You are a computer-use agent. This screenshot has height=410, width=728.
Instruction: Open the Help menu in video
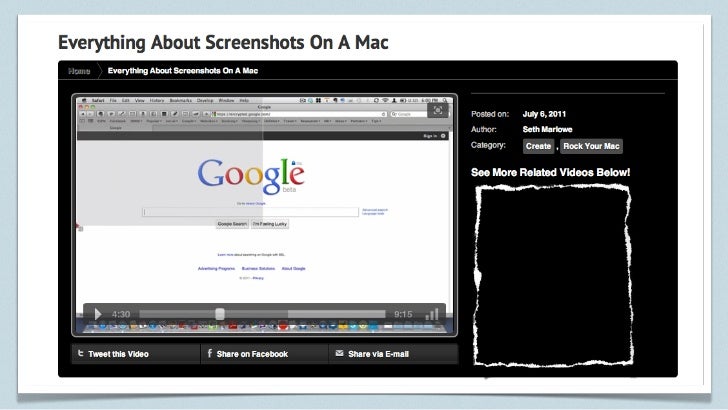point(244,100)
